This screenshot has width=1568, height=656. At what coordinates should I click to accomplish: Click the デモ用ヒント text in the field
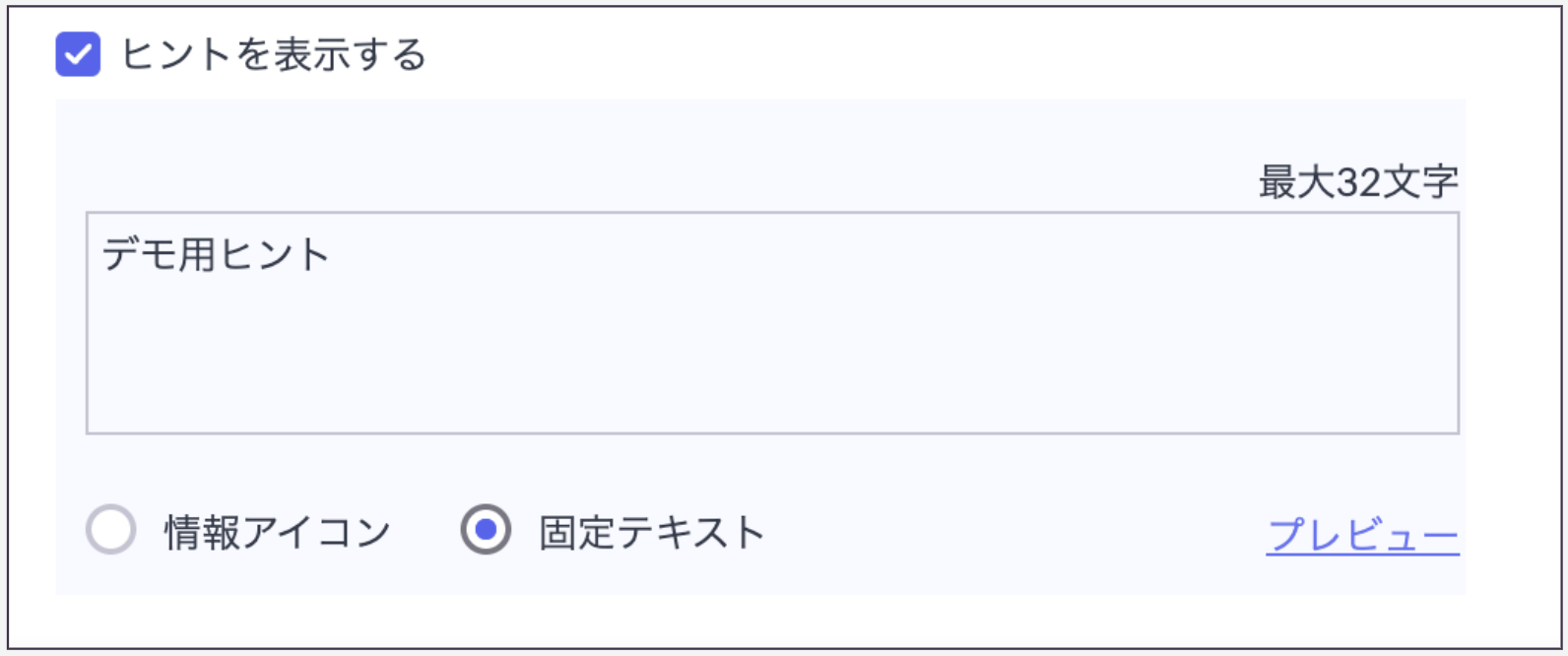(x=216, y=255)
